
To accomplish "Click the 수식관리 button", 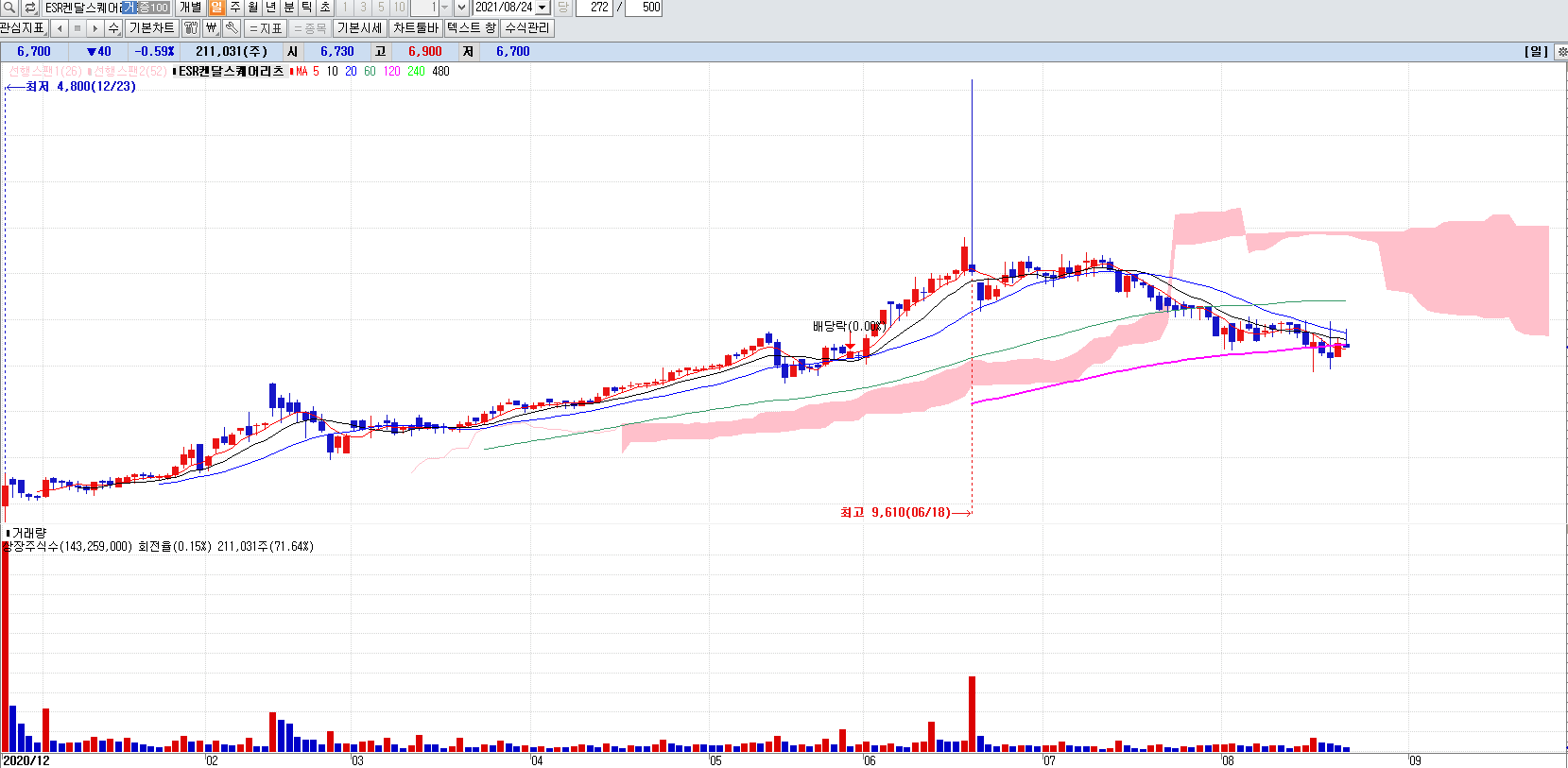I will pyautogui.click(x=527, y=28).
